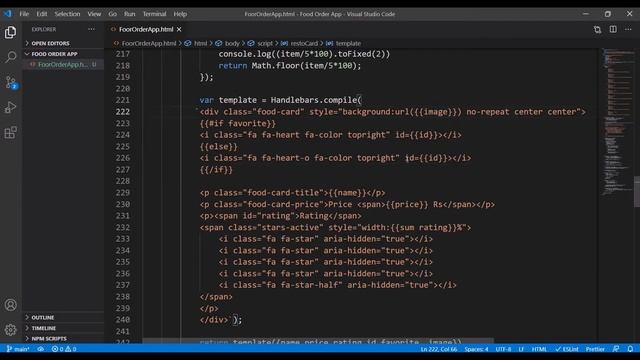Click the restoCard breadcrumb segment

click(x=304, y=43)
